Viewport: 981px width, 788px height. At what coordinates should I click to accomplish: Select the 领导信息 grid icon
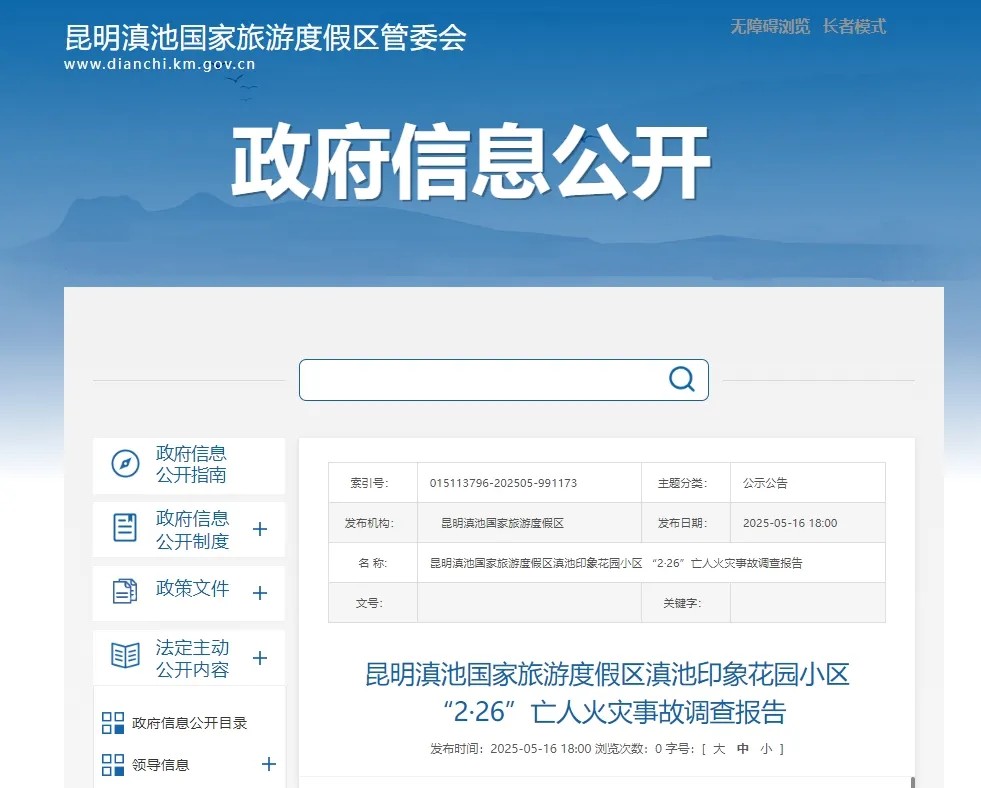pos(113,764)
